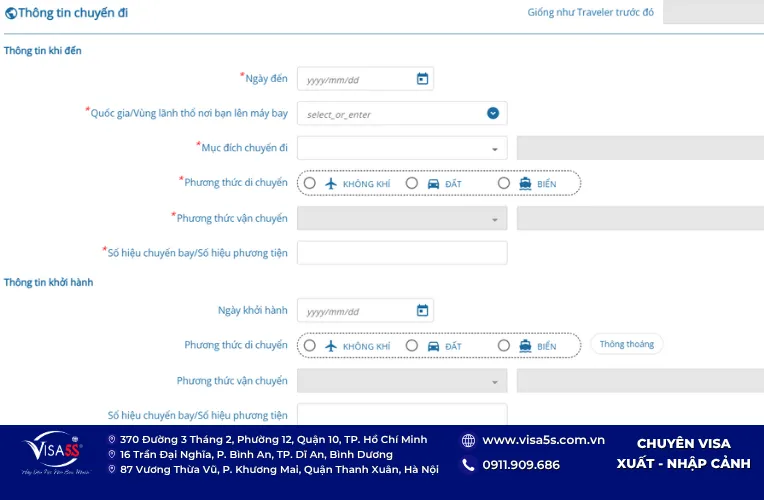Open departure Phương thức vận chuyển dropdown
Viewport: 764px width, 500px height.
click(x=402, y=381)
